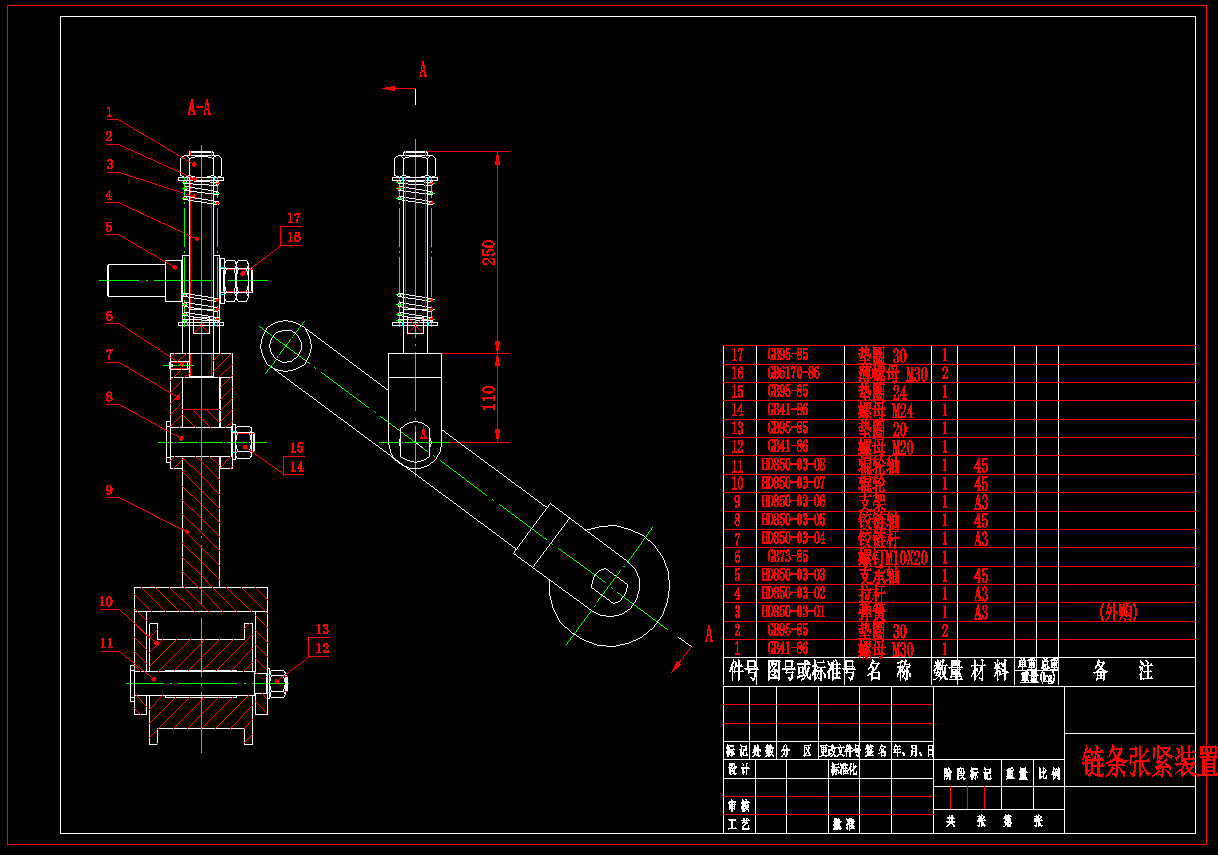The height and width of the screenshot is (855, 1218).
Task: Click the HD850-03-04 drawing number cell
Action: pyautogui.click(x=794, y=538)
